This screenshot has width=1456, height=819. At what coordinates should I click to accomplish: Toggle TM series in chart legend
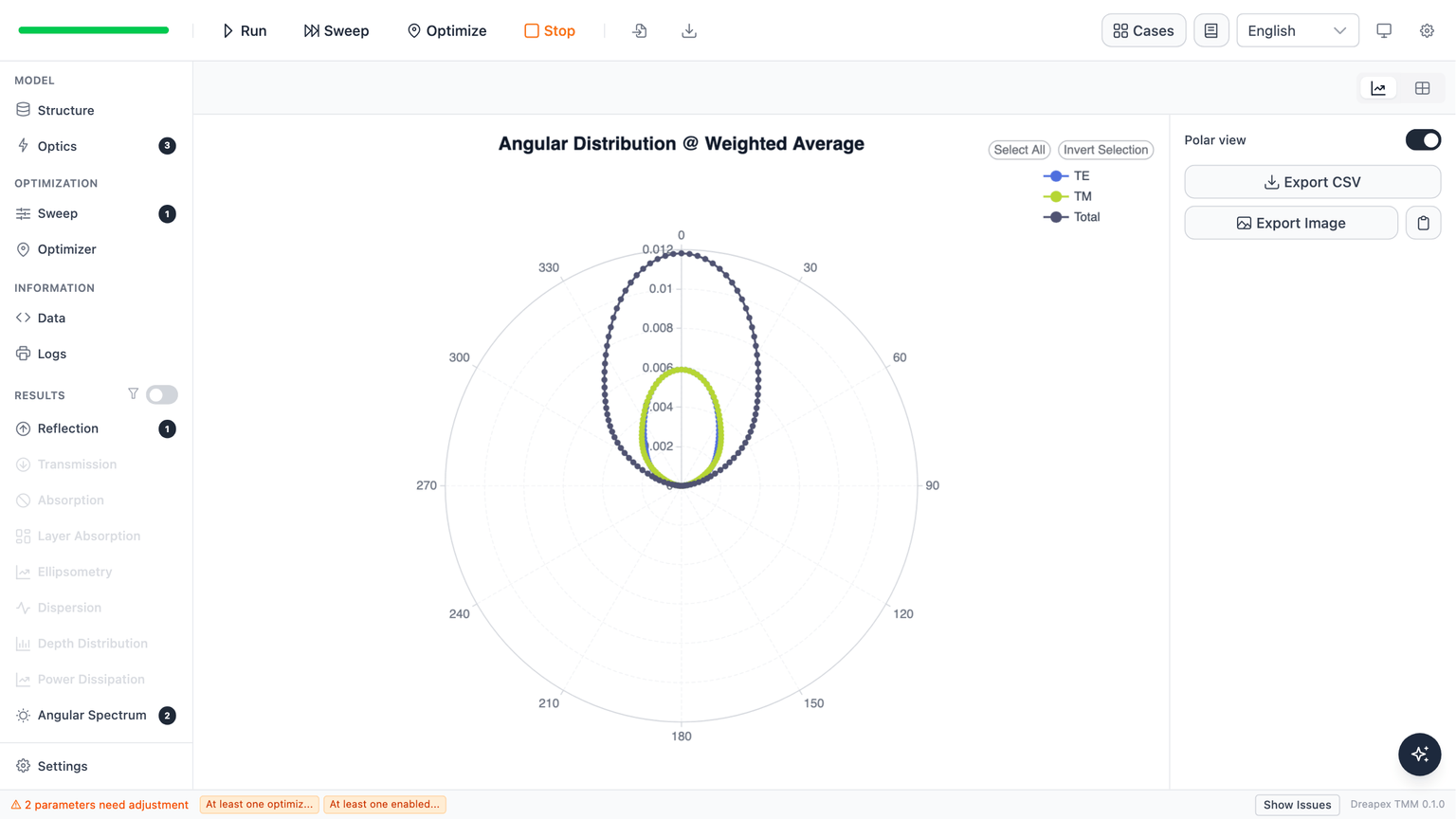pos(1068,196)
